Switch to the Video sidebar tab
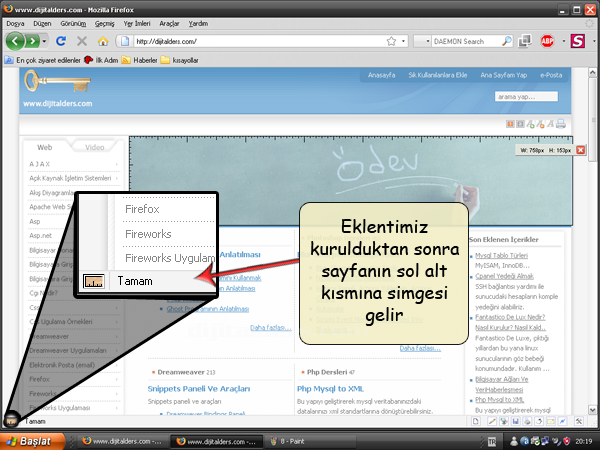Image resolution: width=600 pixels, height=450 pixels. coord(94,147)
